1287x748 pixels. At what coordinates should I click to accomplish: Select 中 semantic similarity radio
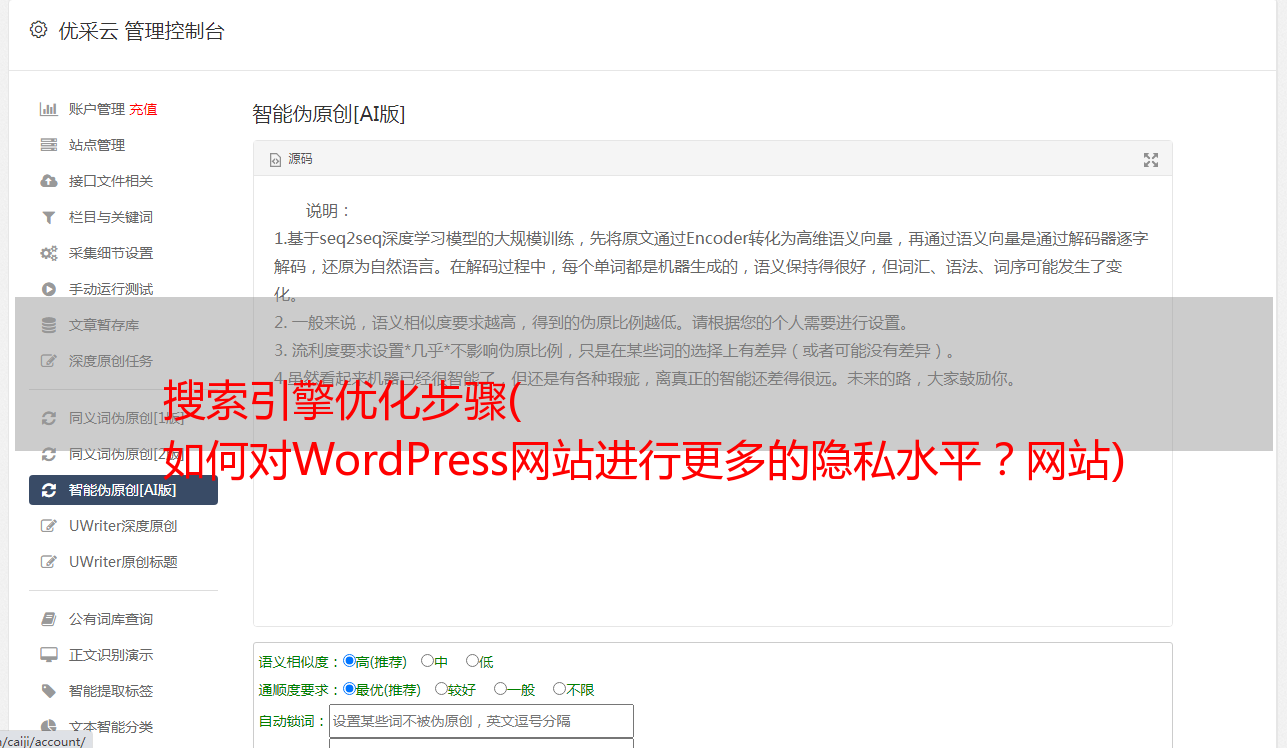pyautogui.click(x=427, y=661)
